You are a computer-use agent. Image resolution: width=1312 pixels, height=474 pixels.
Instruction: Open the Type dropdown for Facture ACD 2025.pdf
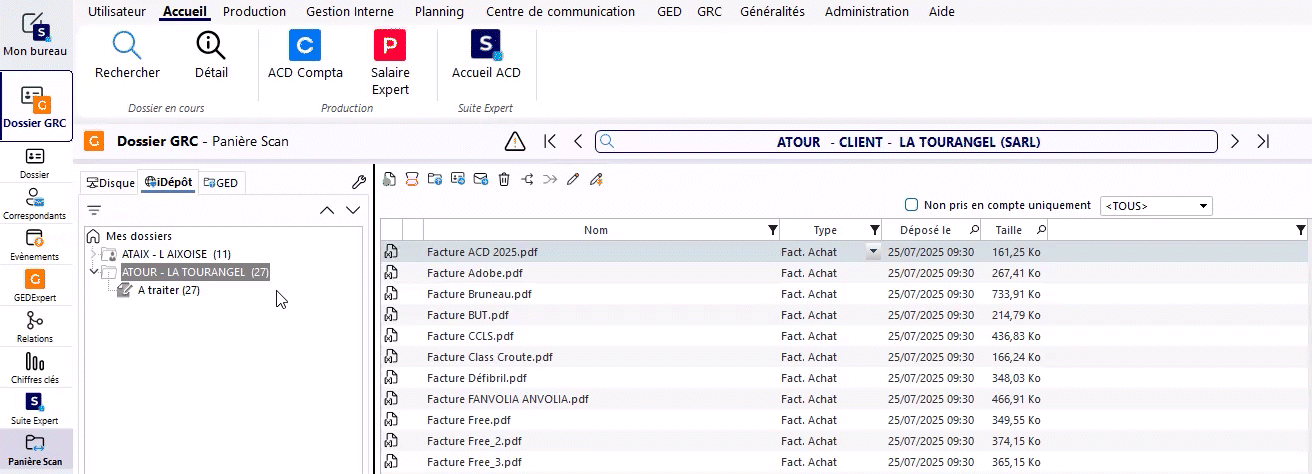point(875,252)
